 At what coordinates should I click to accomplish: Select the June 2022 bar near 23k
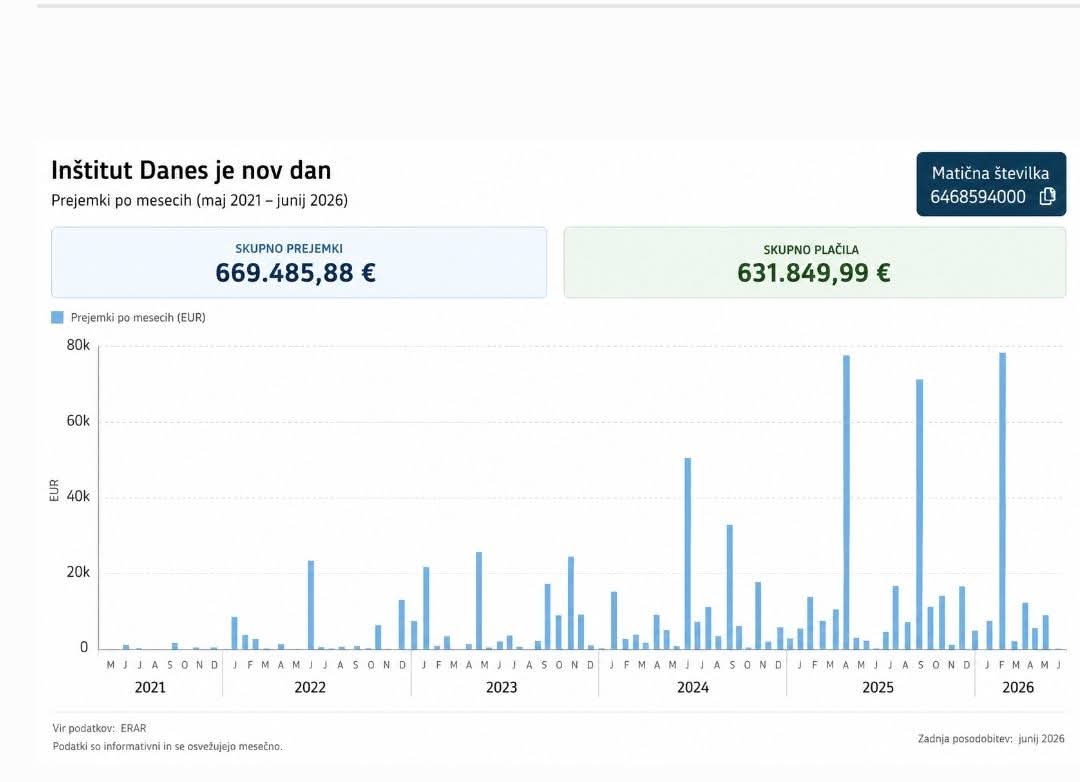tap(311, 605)
